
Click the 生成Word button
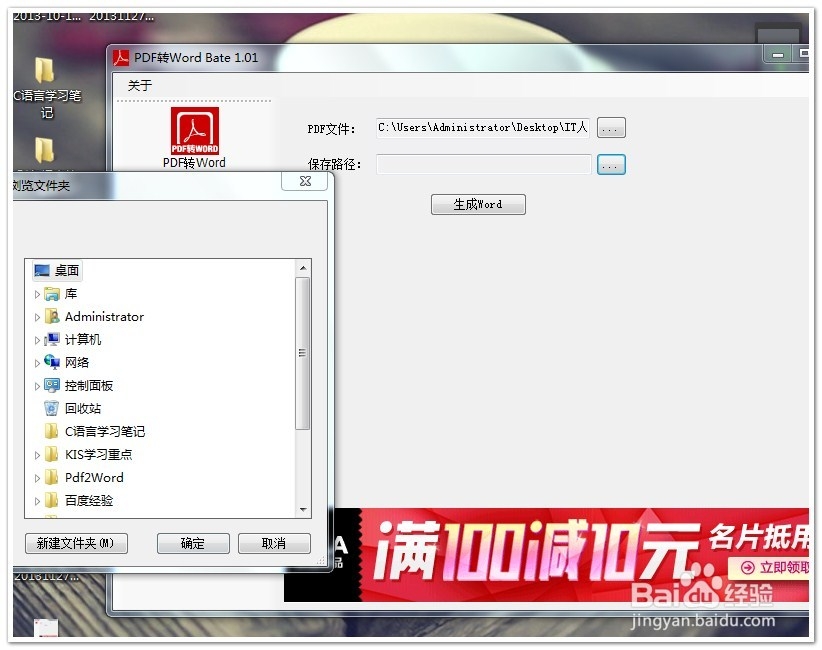pyautogui.click(x=478, y=204)
